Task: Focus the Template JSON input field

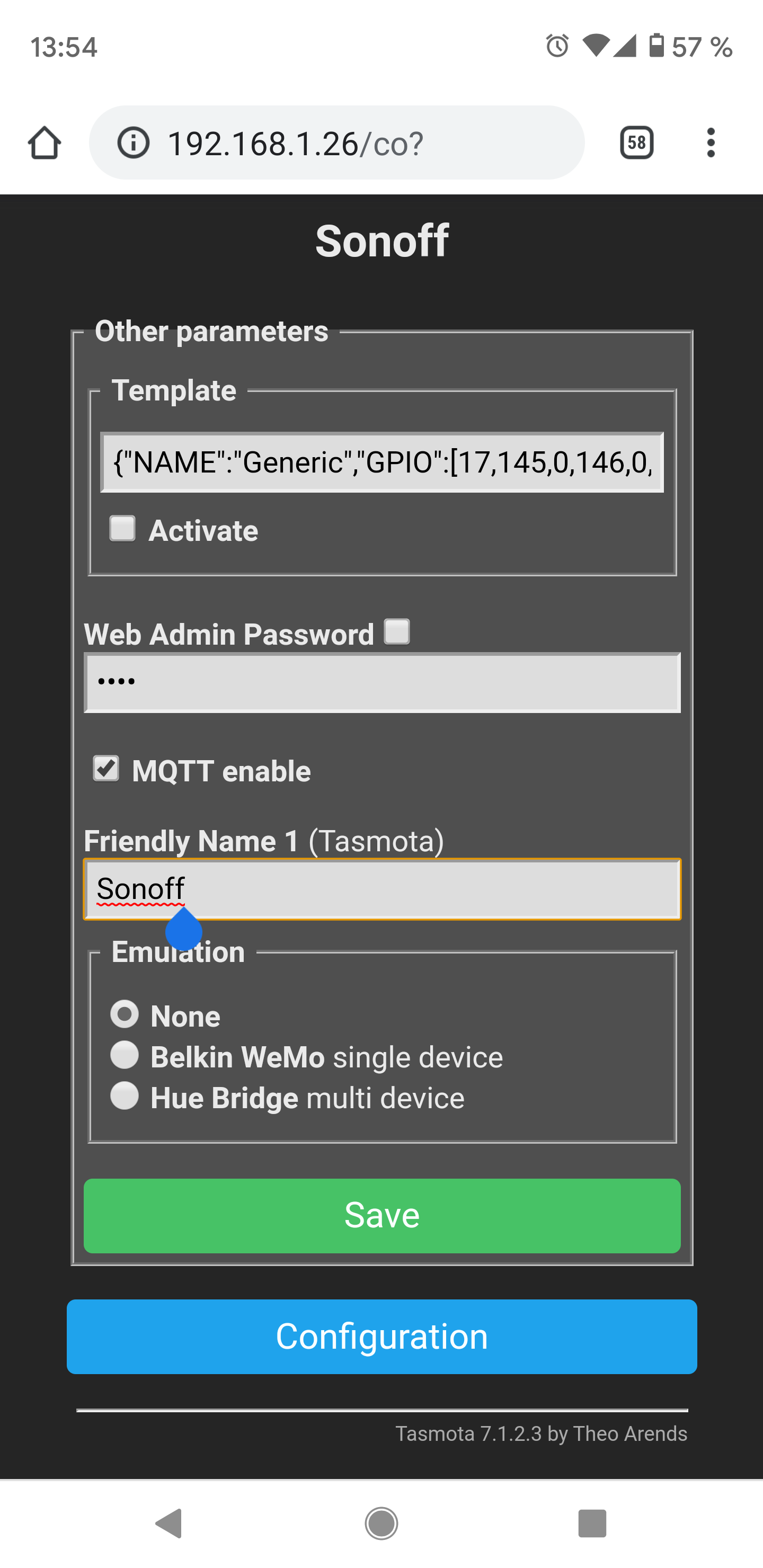Action: [382, 462]
